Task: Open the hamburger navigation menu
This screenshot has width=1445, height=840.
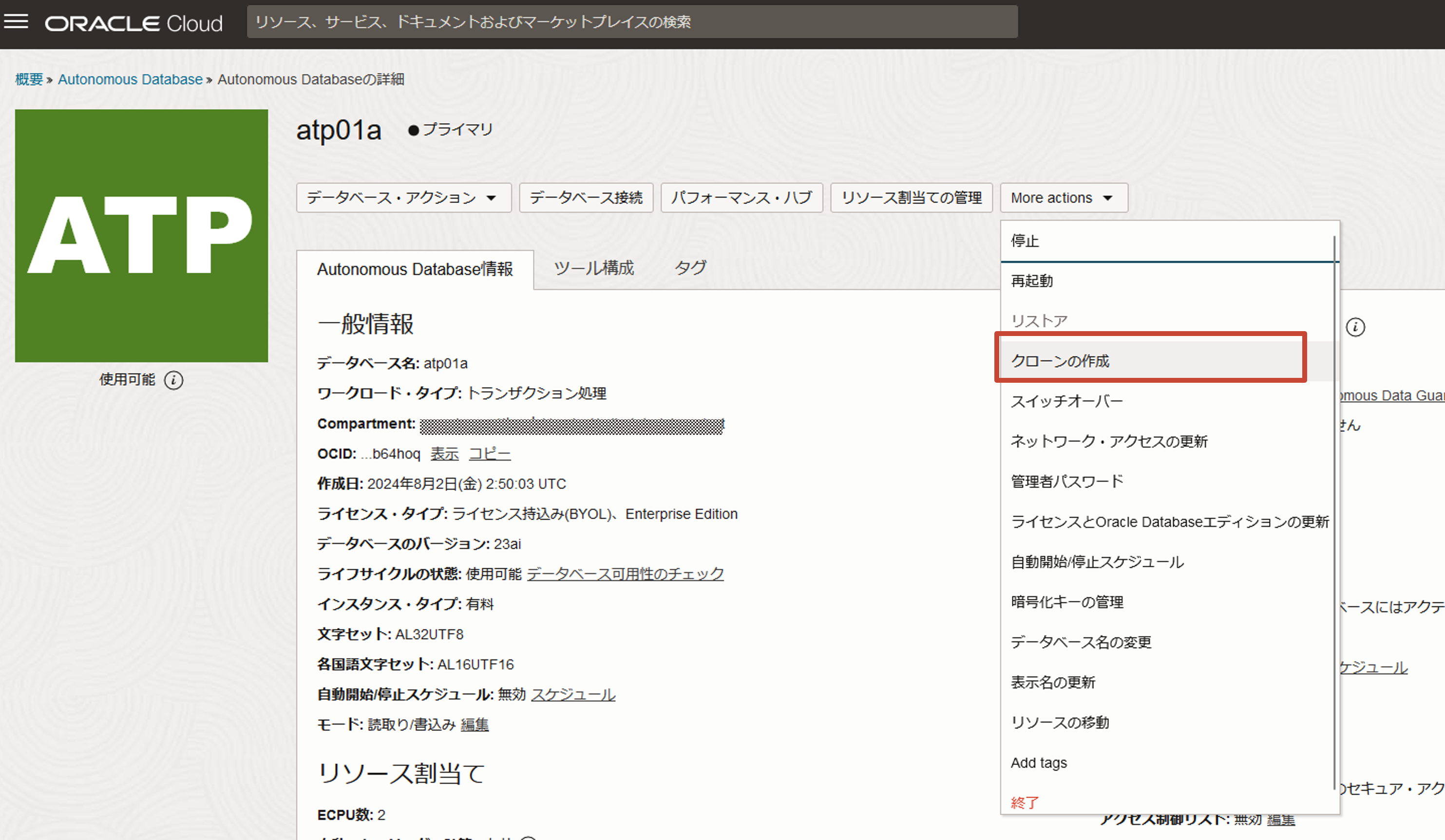Action: [x=16, y=22]
